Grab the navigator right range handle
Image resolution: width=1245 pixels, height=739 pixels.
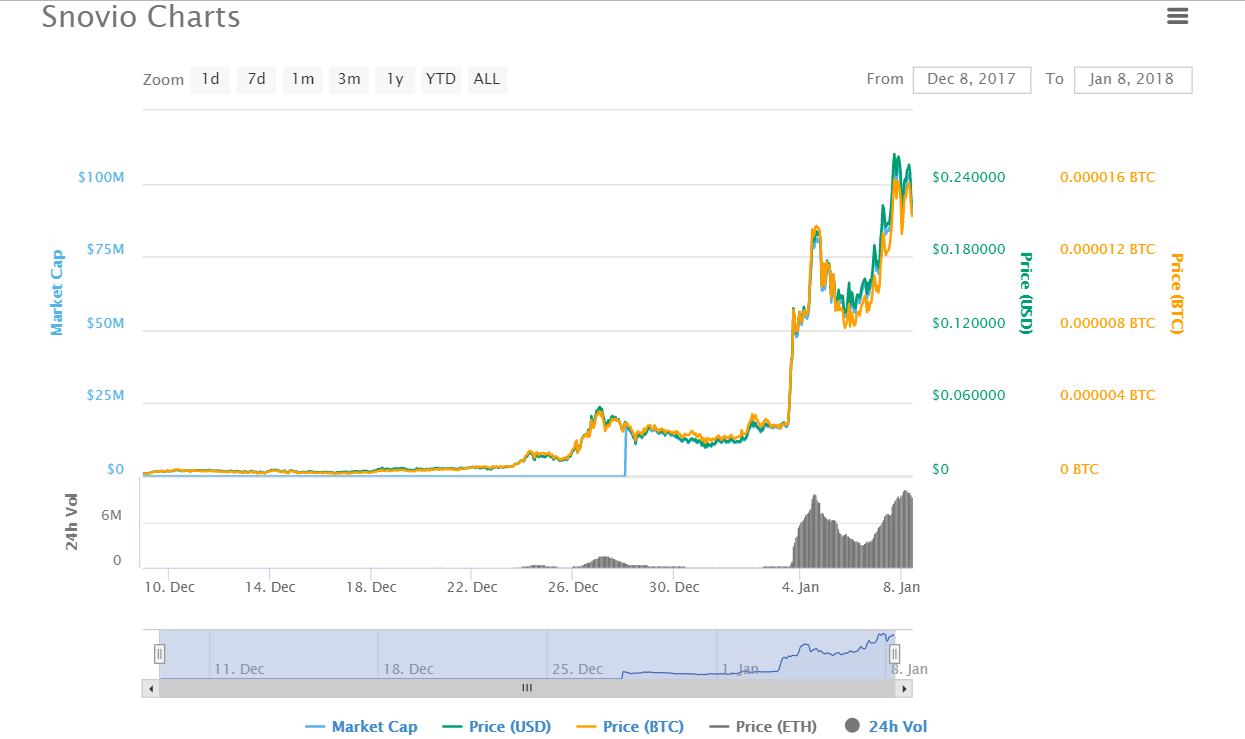point(895,654)
